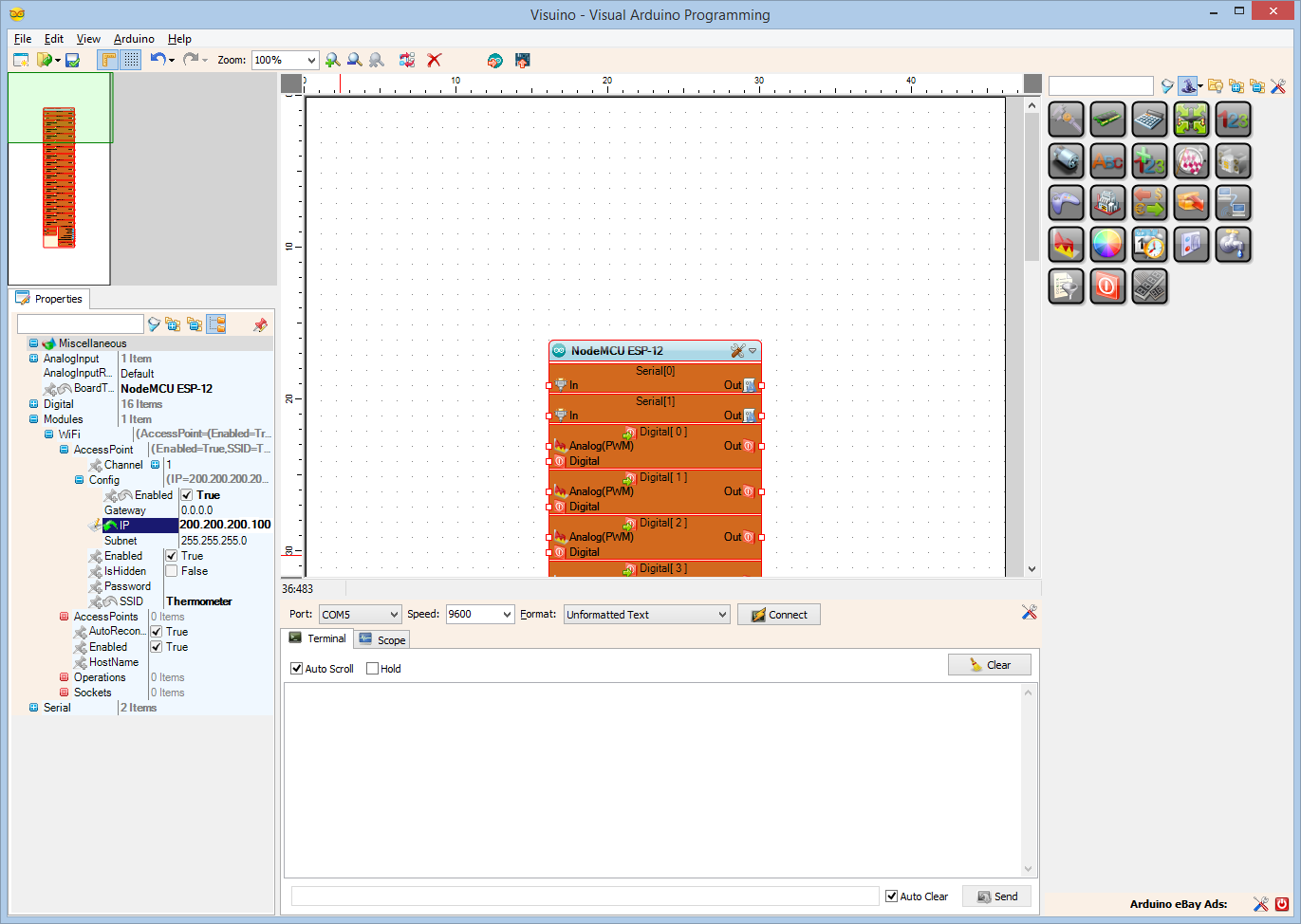Open the File menu

tap(23, 39)
